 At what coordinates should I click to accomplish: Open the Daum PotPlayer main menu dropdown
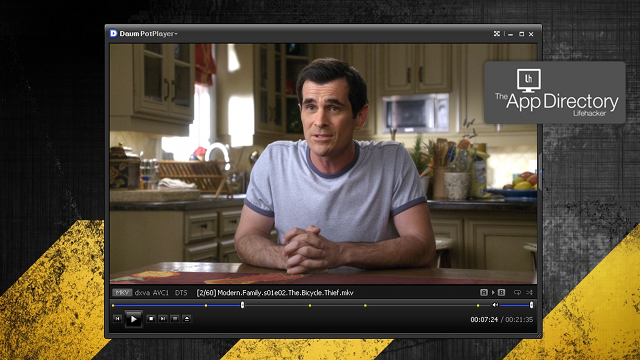pos(149,34)
